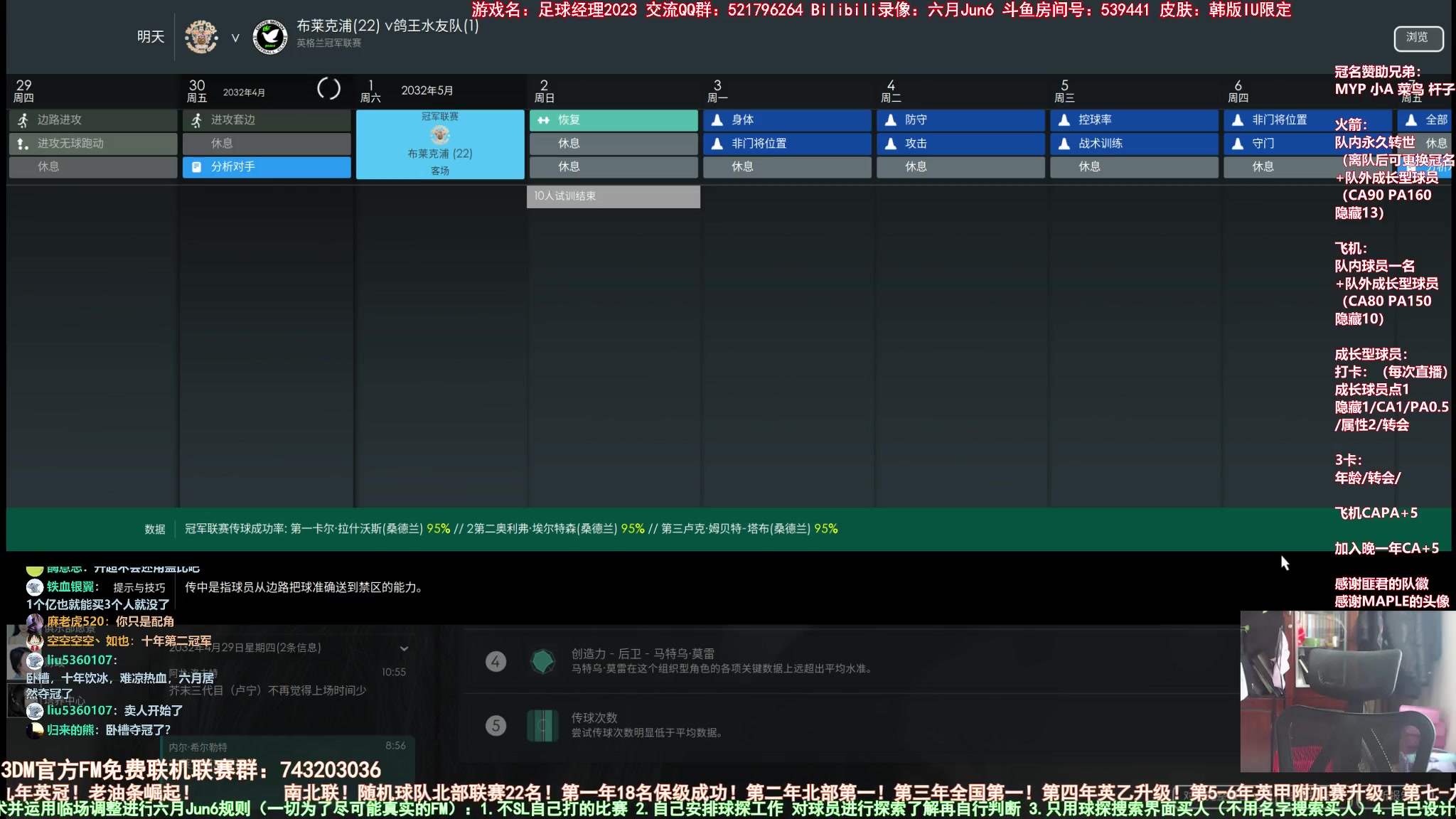Select the 战术训练 session
Viewport: 1456px width, 819px height.
click(1134, 144)
